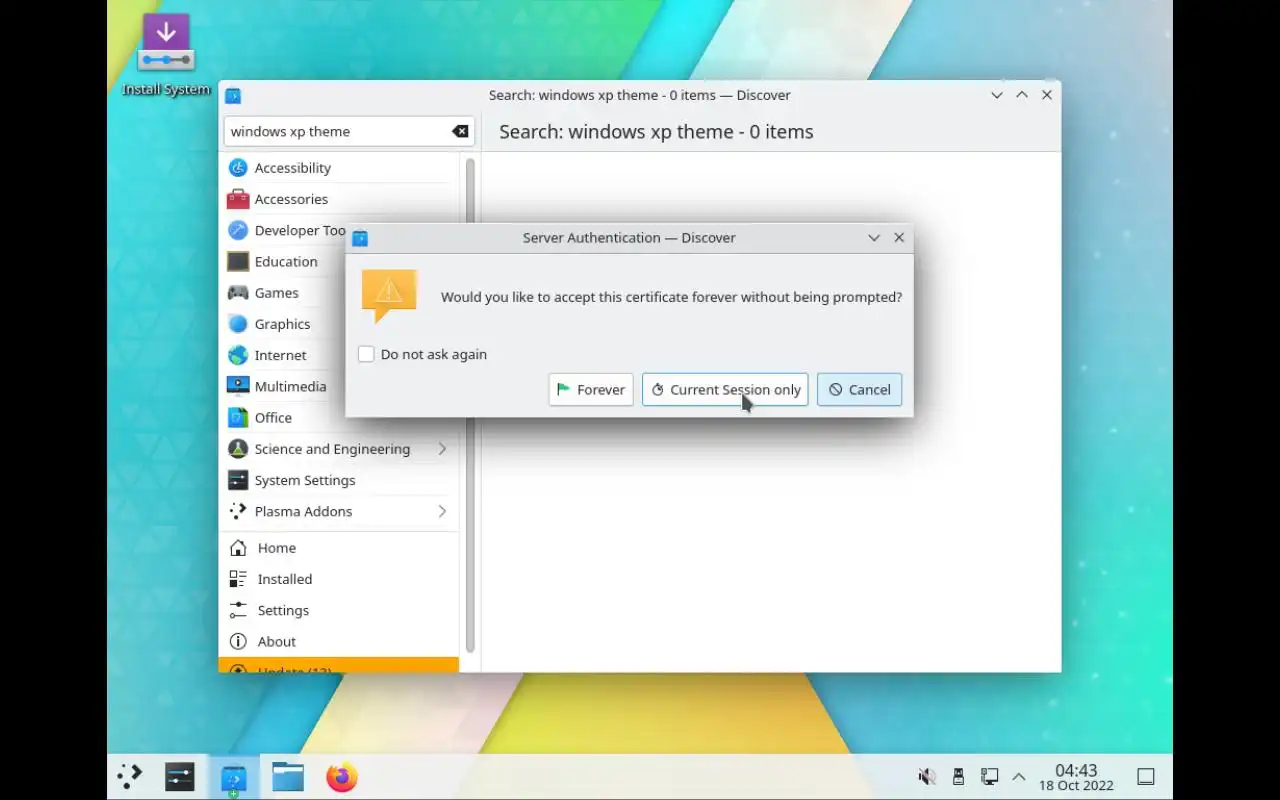Screen dimensions: 1280x800
Task: Click the warning icon in the dialog
Action: point(389,295)
